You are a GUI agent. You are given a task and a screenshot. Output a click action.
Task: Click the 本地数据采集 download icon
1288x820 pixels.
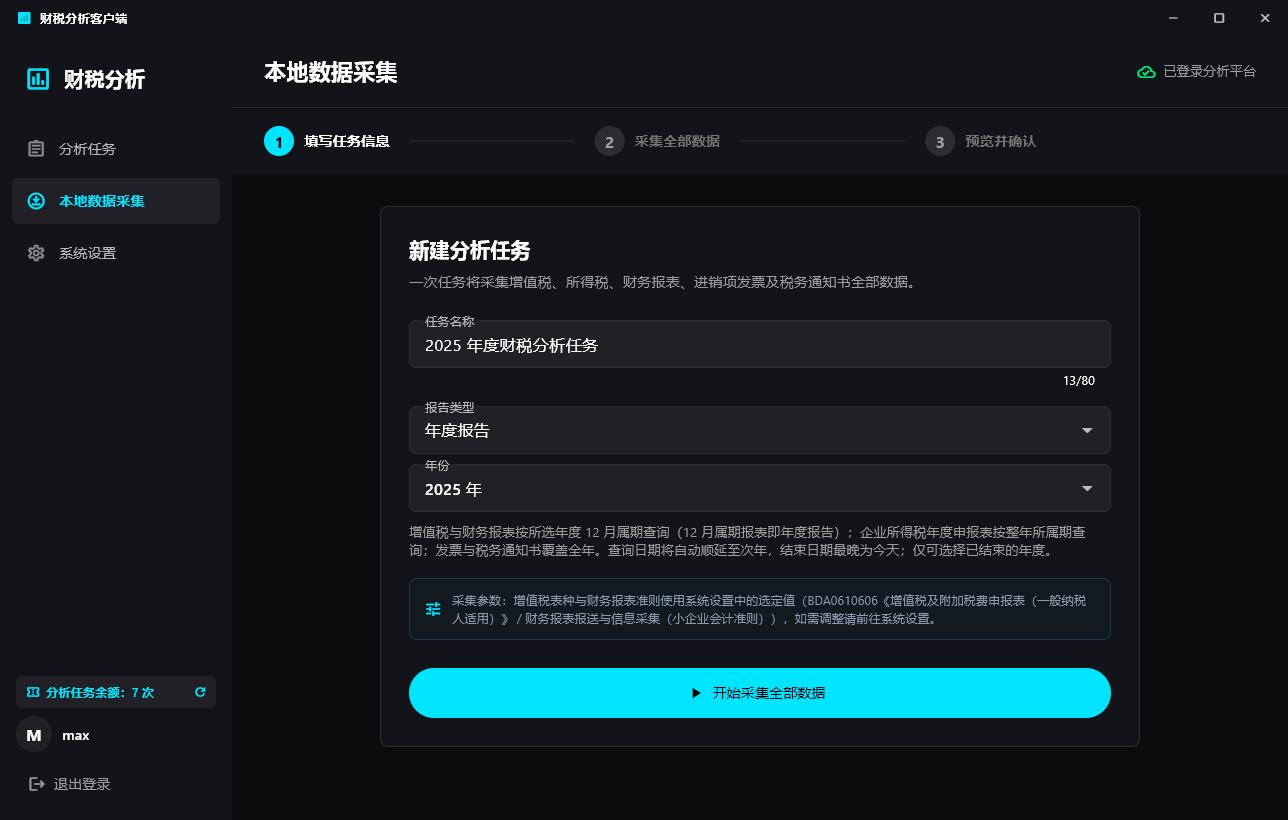[36, 201]
